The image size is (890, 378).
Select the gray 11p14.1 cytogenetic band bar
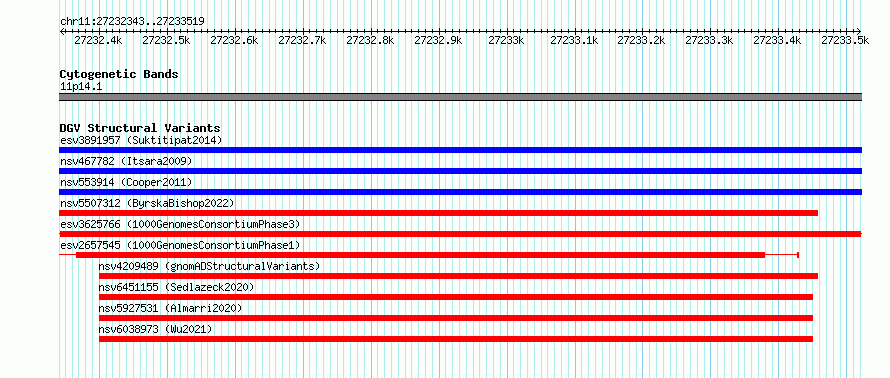[x=460, y=97]
